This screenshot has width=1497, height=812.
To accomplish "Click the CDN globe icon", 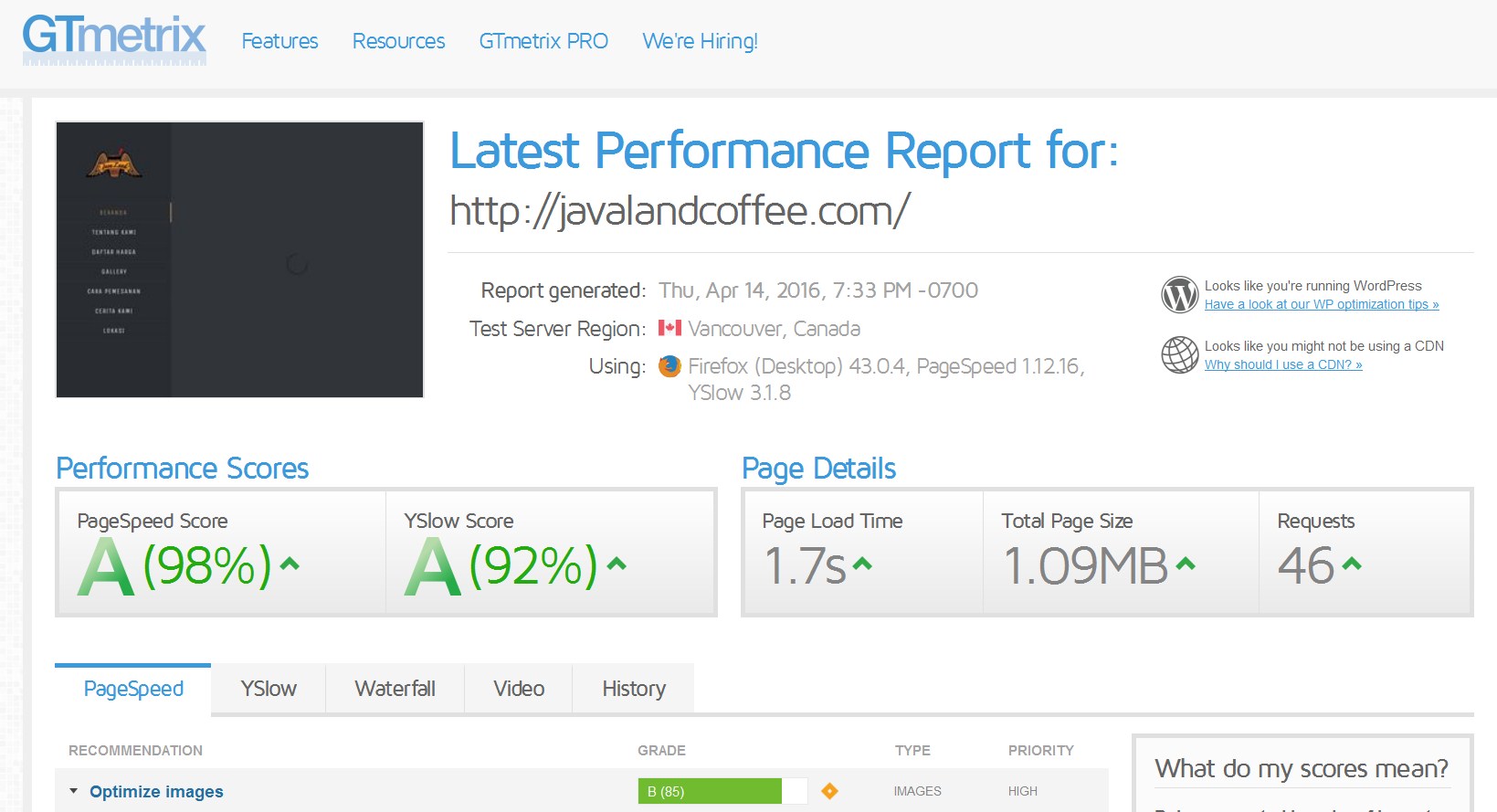I will pos(1179,354).
